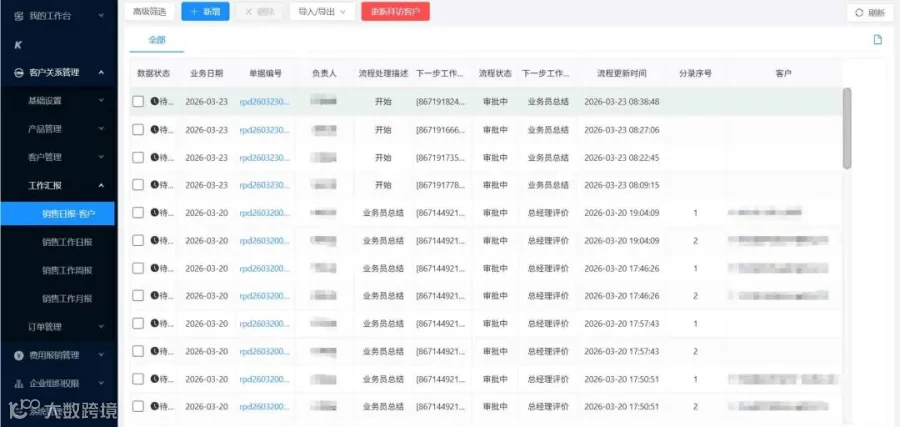Expand the 客户管理 submenu chevron
900x427 pixels.
coord(101,157)
